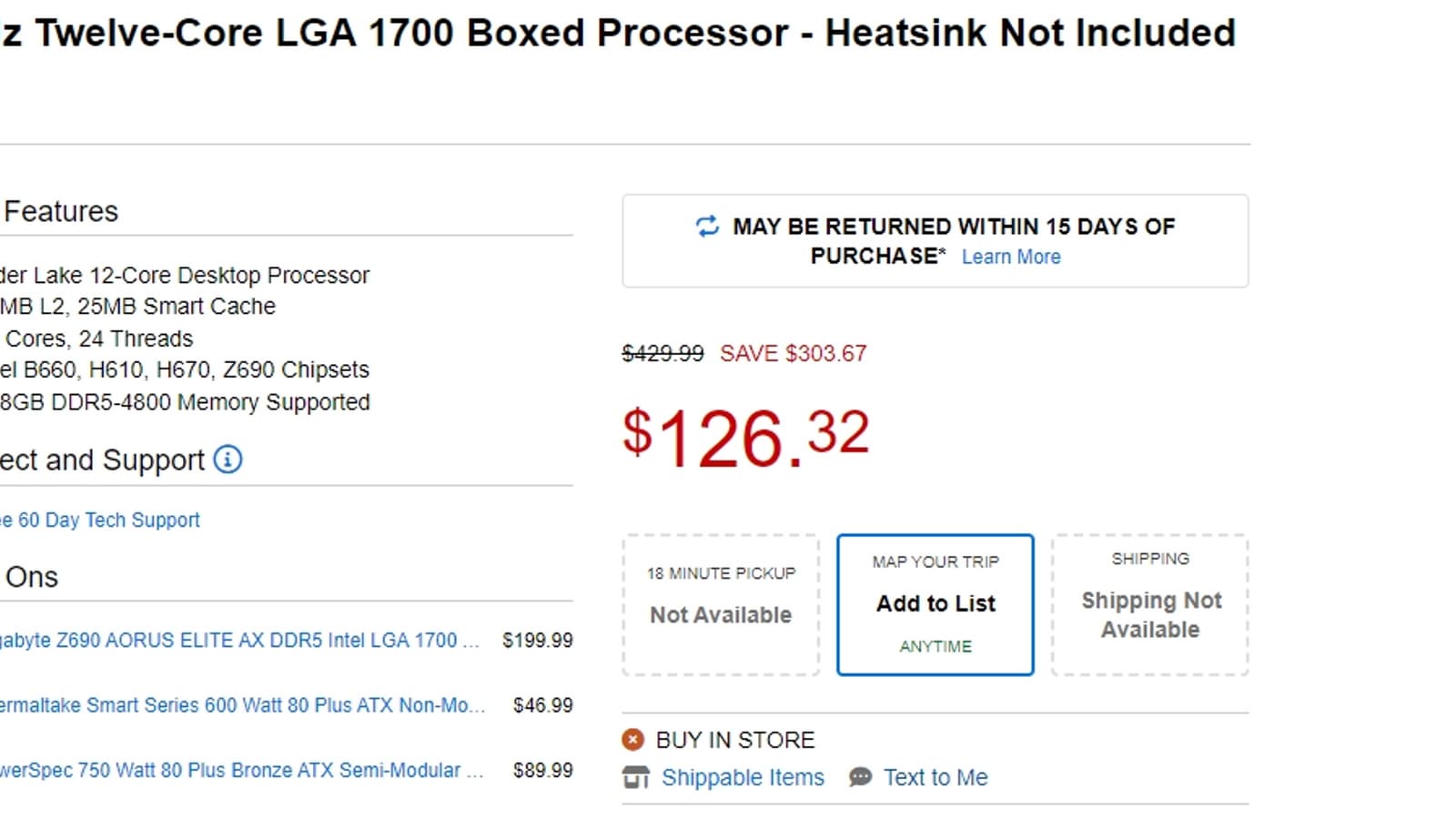The image size is (1456, 819).
Task: Click the Features section heading
Action: pos(61,211)
